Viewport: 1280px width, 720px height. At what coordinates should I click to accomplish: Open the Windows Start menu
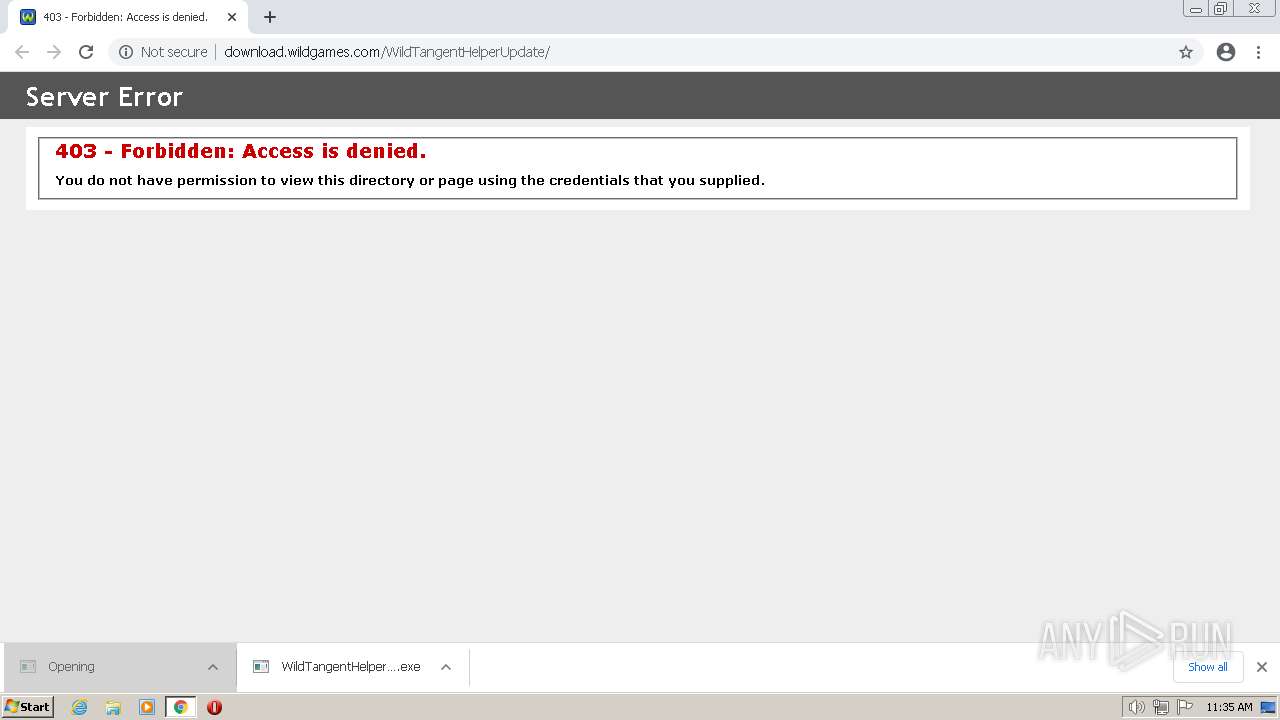[28, 707]
